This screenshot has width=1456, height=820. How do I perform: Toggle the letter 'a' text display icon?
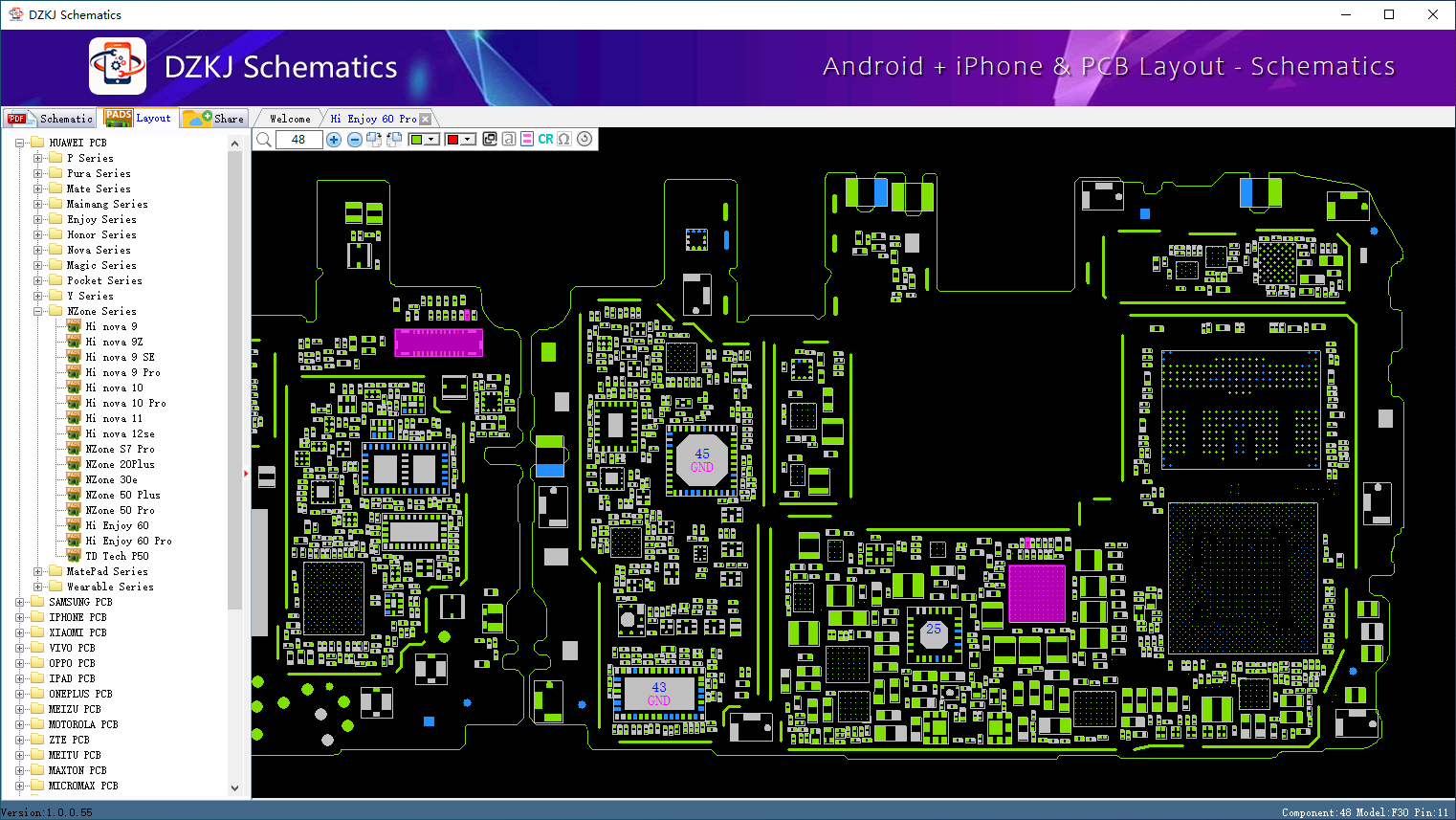pos(509,139)
